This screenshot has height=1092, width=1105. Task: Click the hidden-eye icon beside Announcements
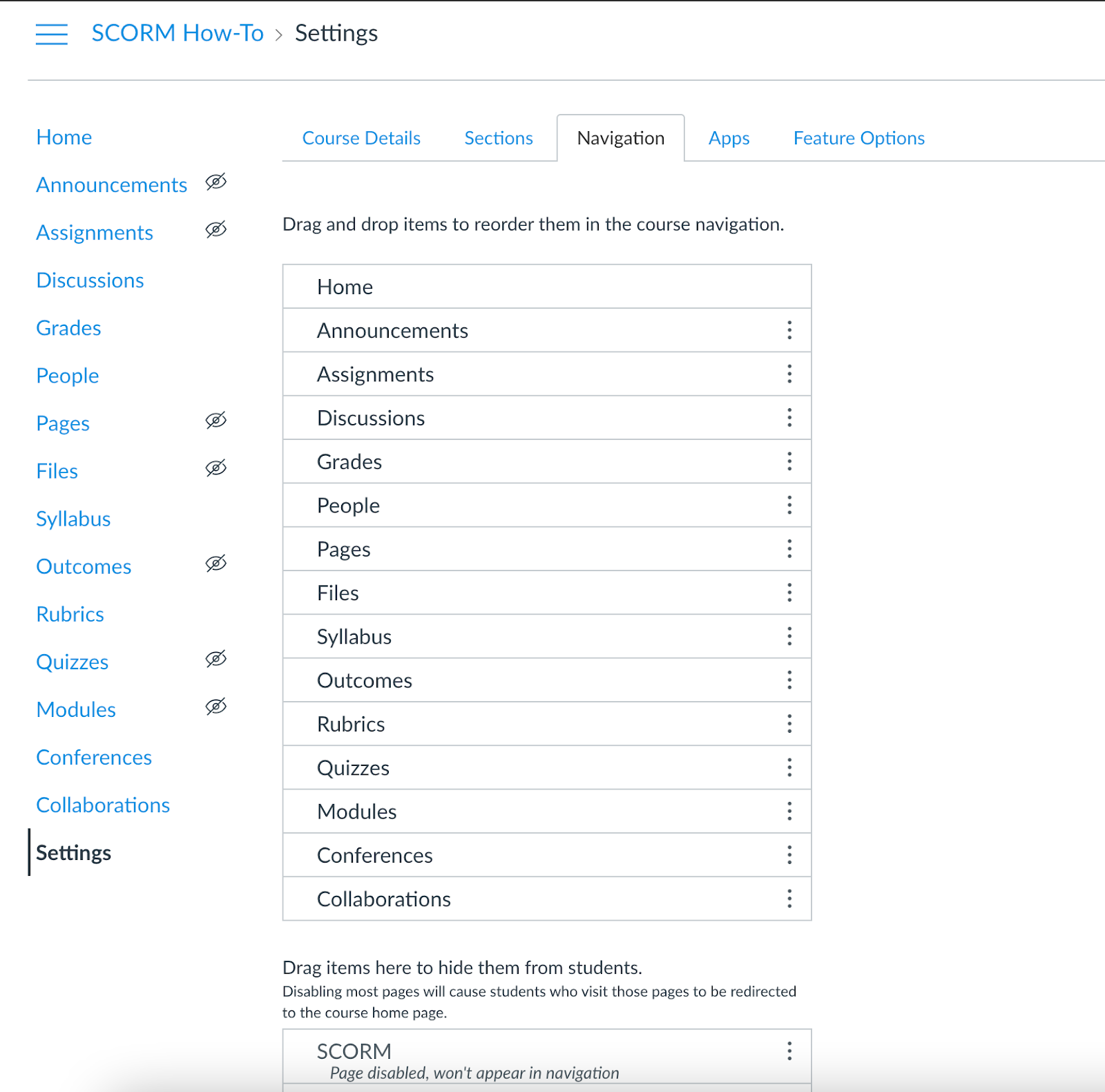[x=216, y=182]
